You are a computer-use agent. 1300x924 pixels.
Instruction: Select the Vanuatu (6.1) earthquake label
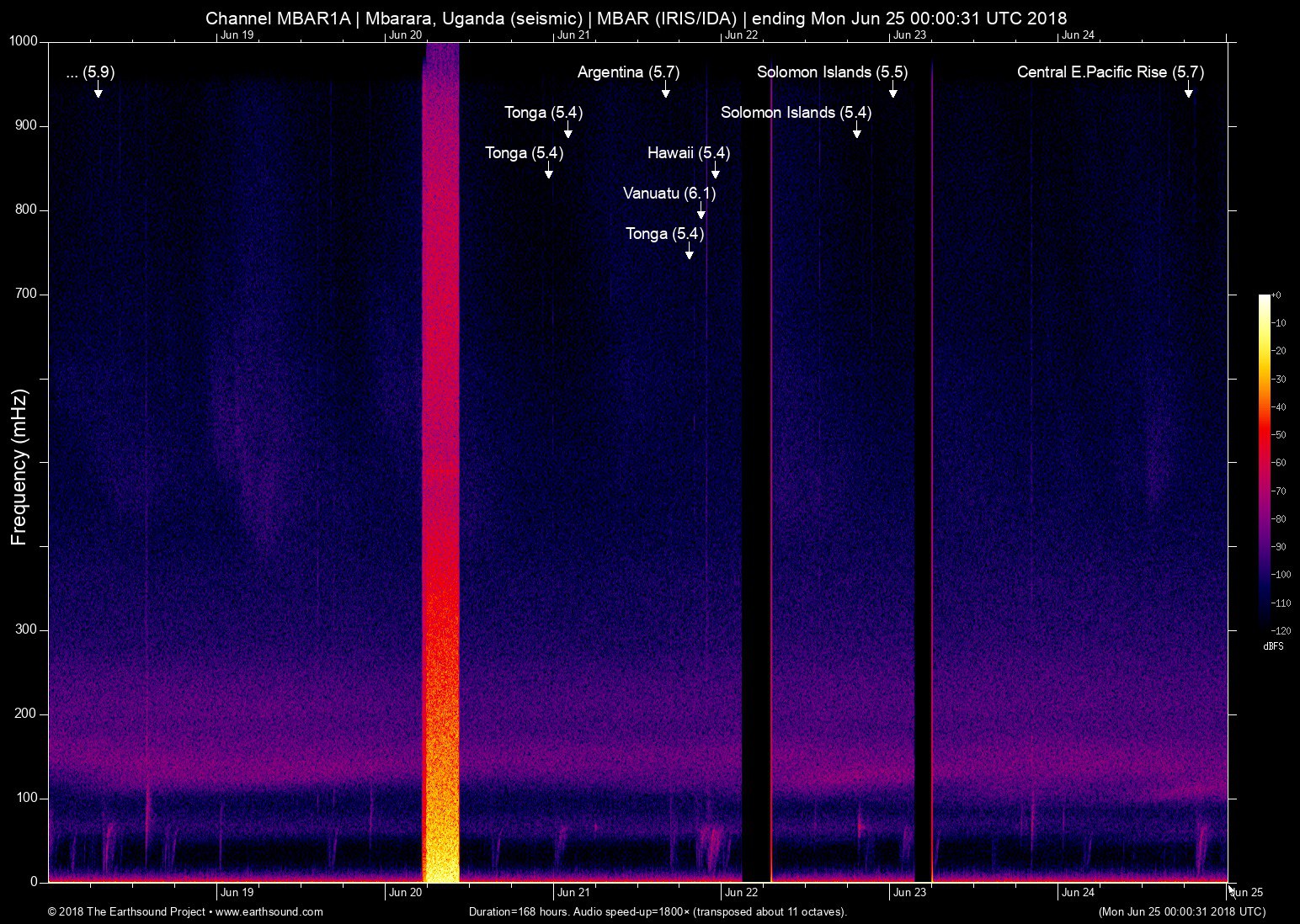pos(669,194)
